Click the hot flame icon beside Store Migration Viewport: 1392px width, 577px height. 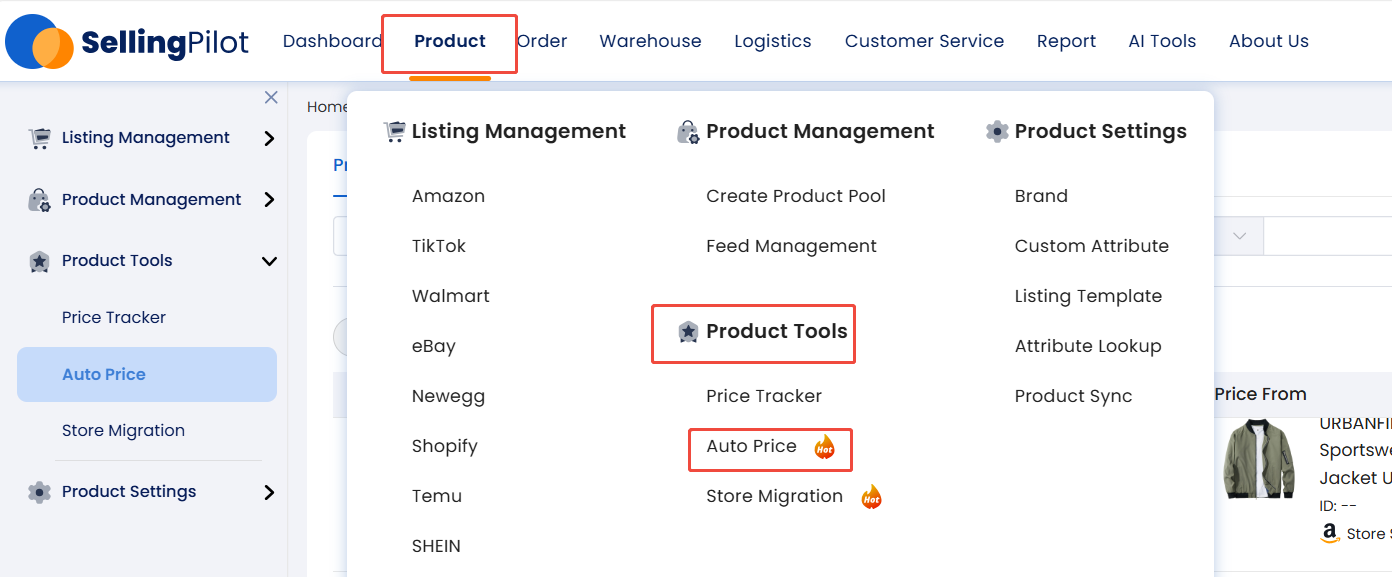pyautogui.click(x=872, y=496)
